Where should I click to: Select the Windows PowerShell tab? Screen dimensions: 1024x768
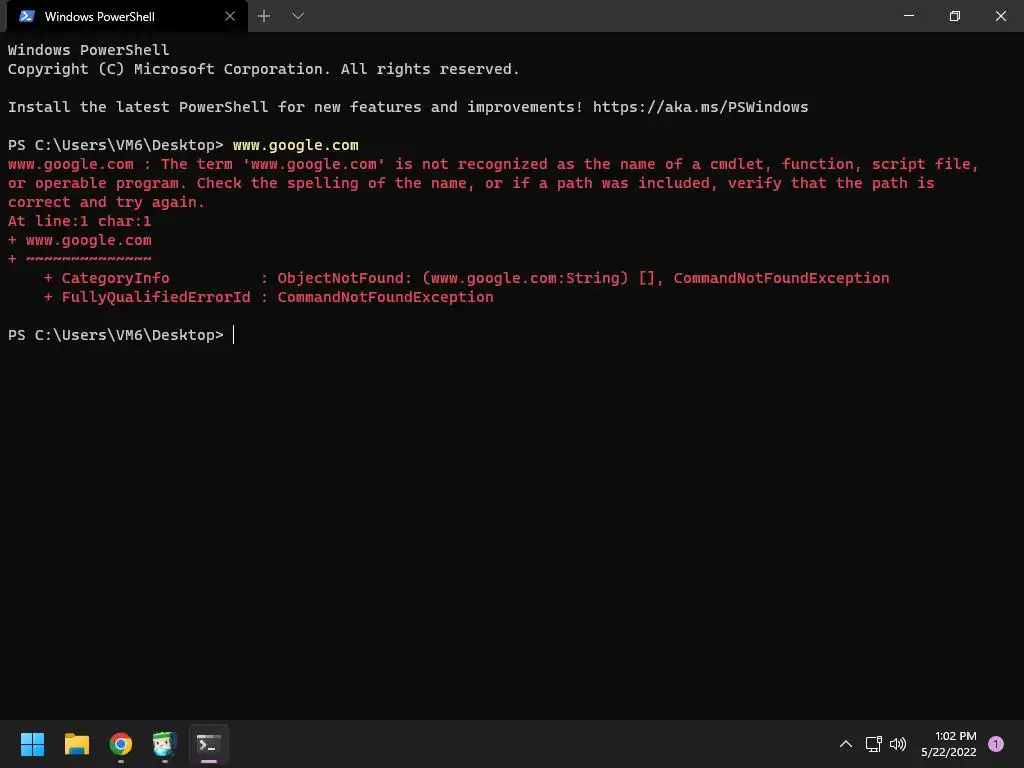(127, 16)
